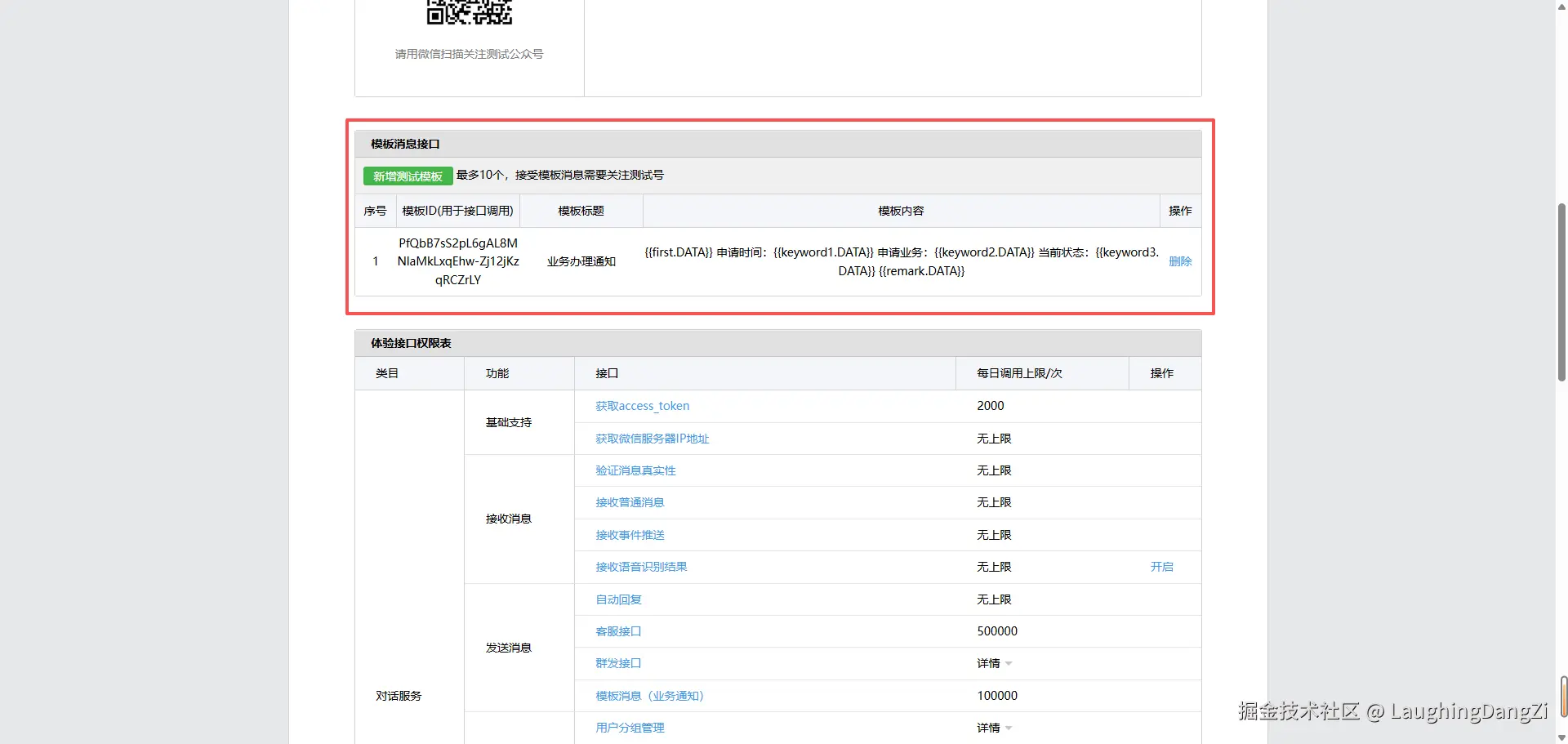The width and height of the screenshot is (1568, 744).
Task: Select template ID text starting with PfQbB7sS2pL6gAL8M
Action: (x=458, y=261)
